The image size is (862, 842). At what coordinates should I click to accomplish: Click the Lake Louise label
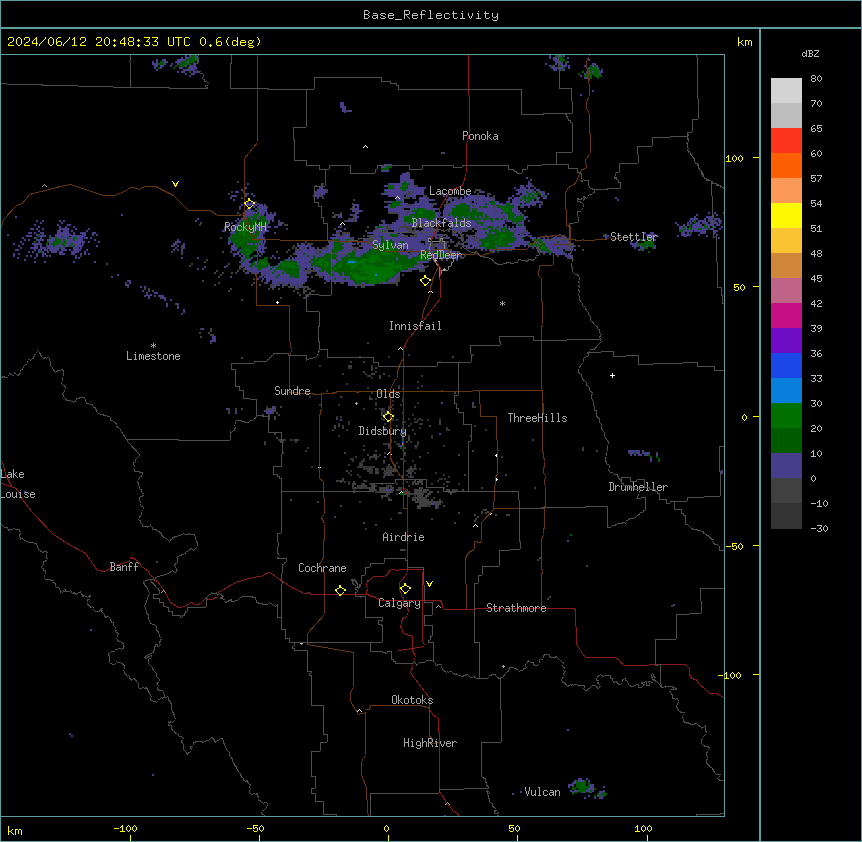tap(18, 484)
